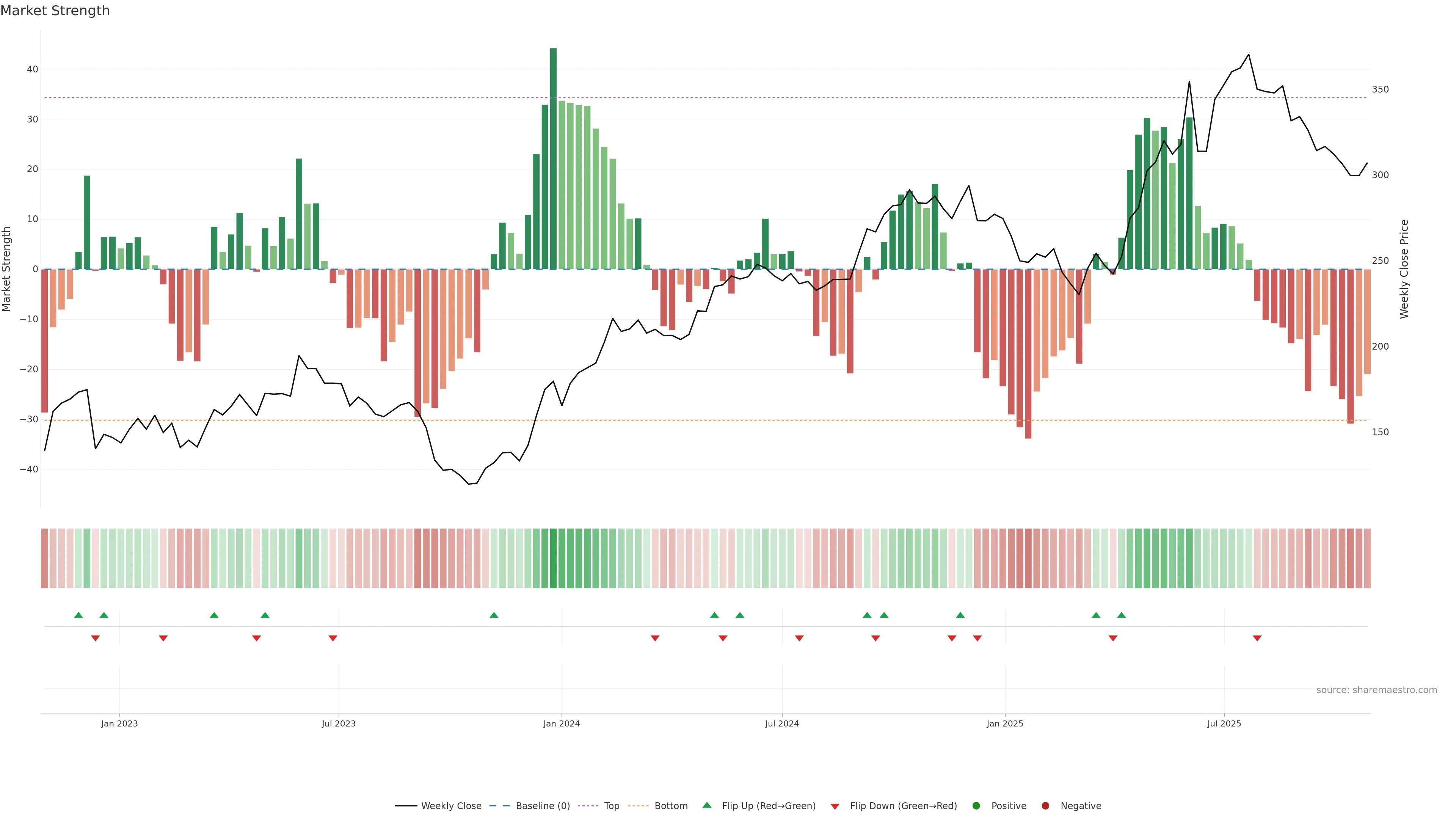
Task: Click the first green flip-up triangle marker
Action: pyautogui.click(x=78, y=615)
